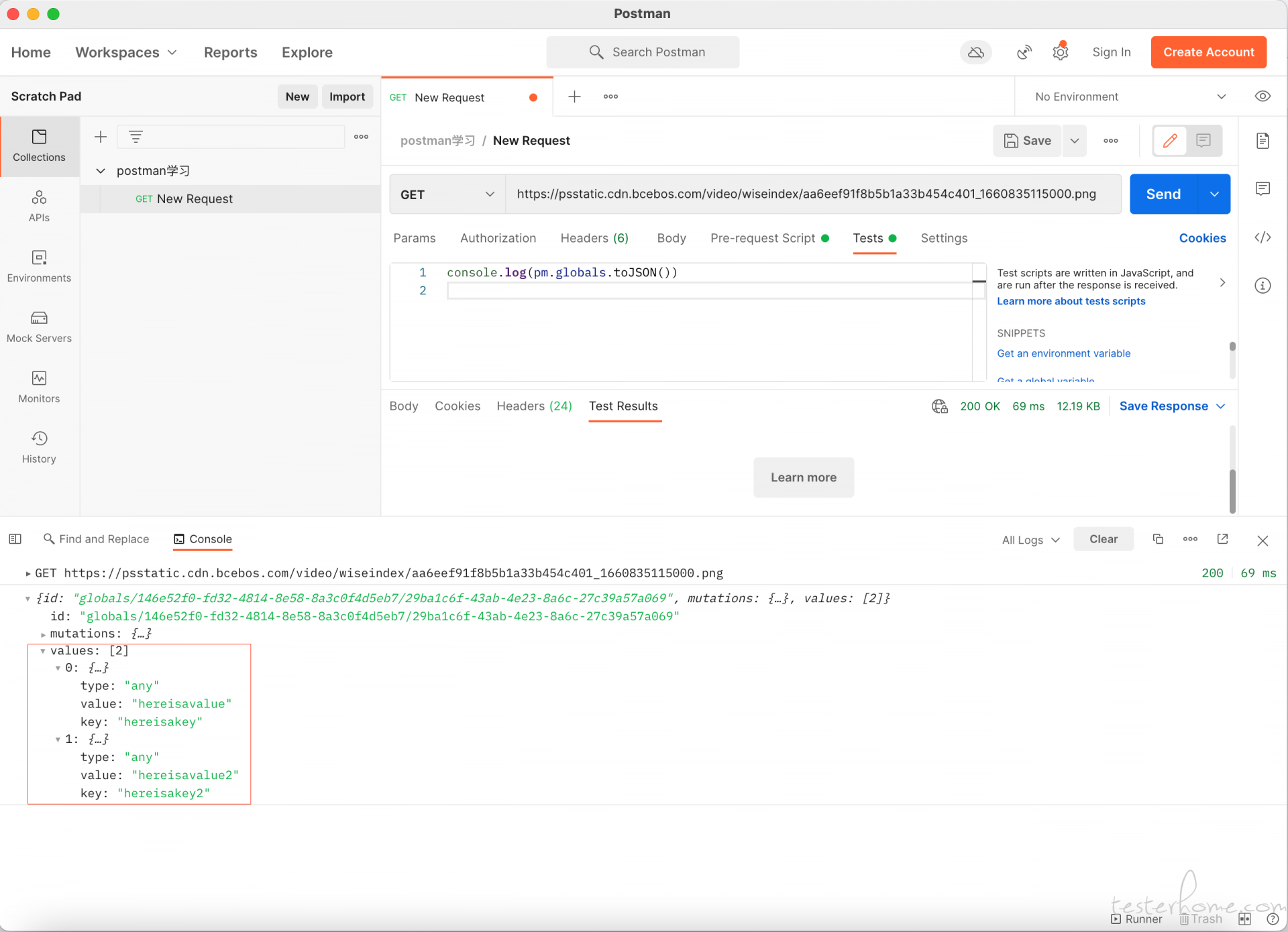Open the Mock Servers sidebar panel
The image size is (1288, 932).
point(39,327)
